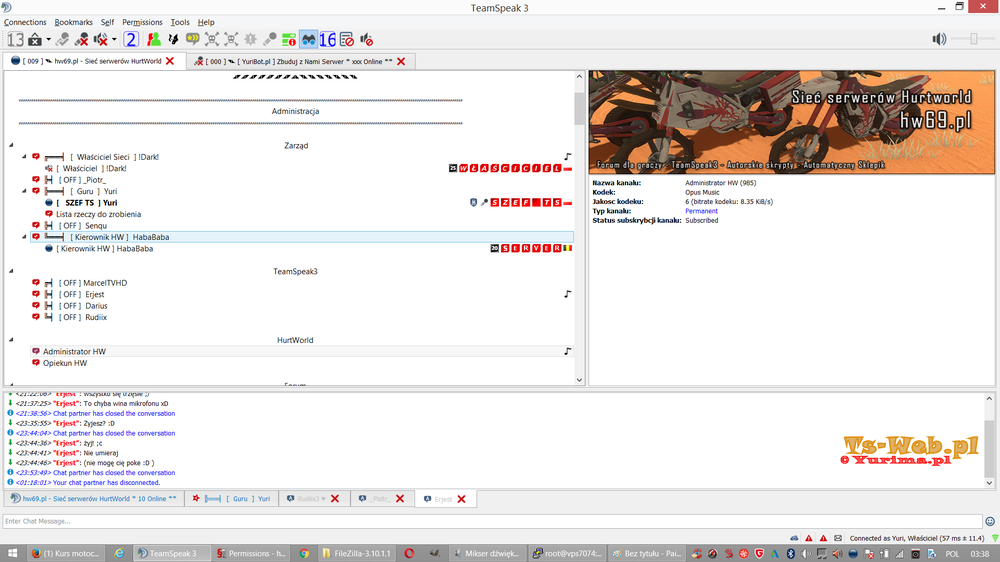Open the mute speakers dropdown arrow

[x=114, y=40]
